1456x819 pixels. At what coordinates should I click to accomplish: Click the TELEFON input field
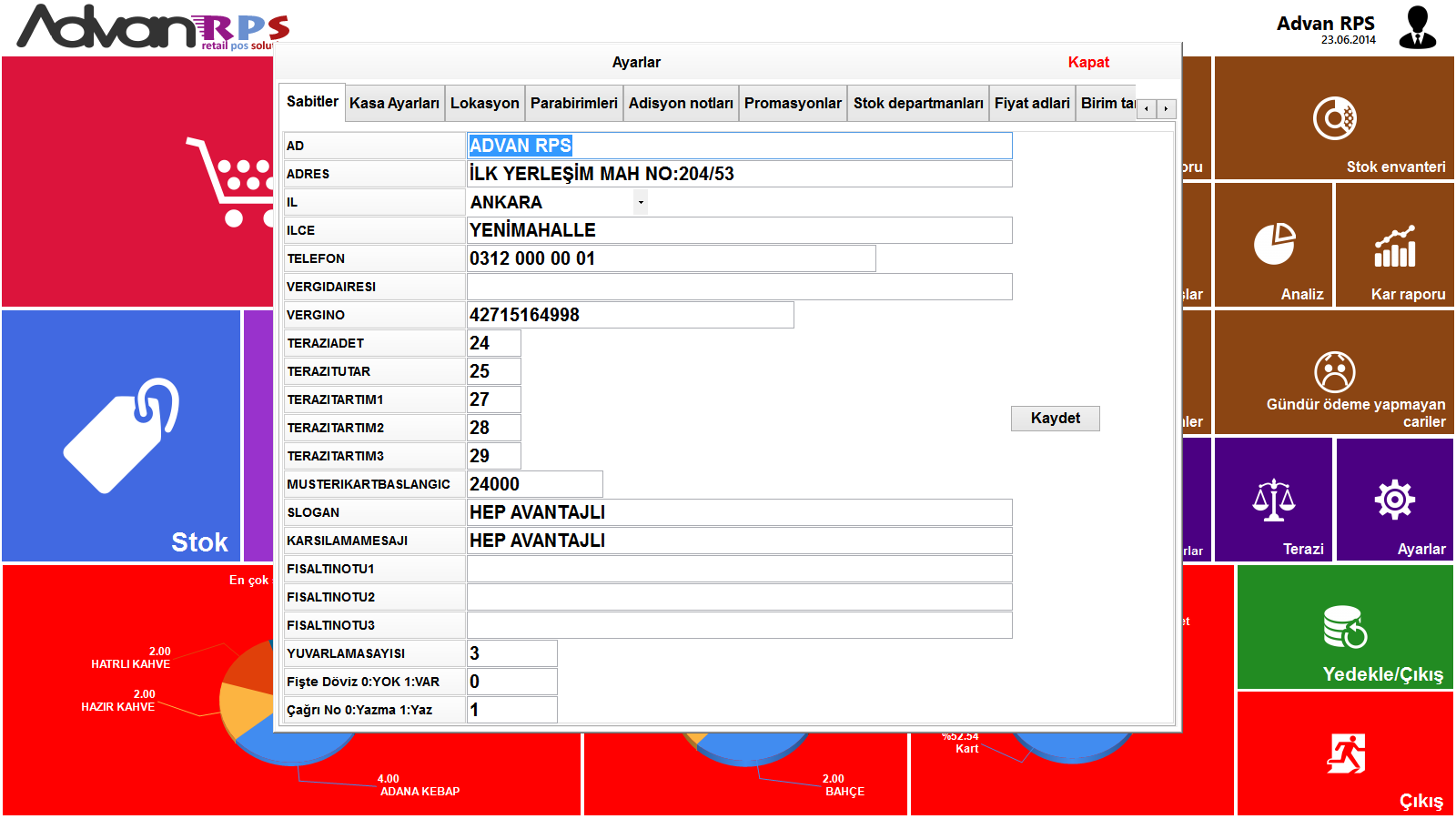tap(671, 258)
